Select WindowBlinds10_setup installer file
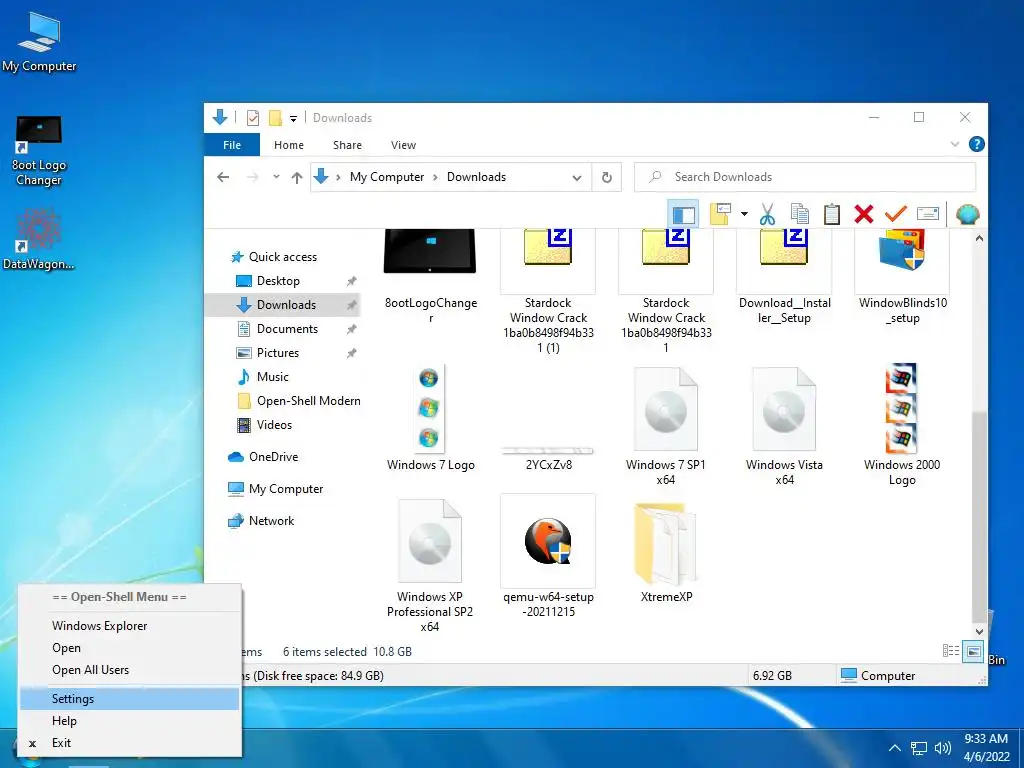Viewport: 1024px width, 768px height. click(903, 276)
